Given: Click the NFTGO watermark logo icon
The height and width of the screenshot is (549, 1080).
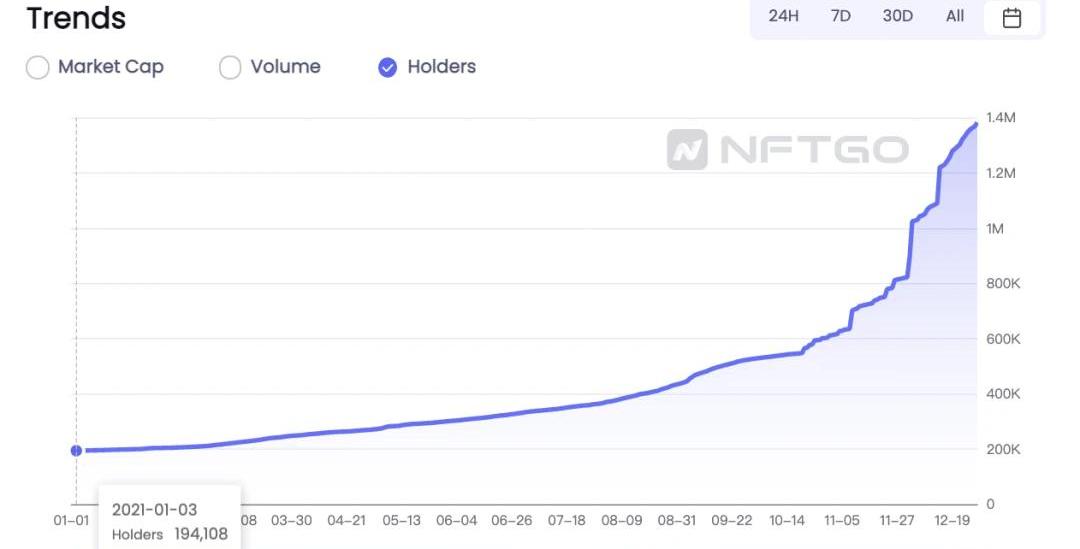Looking at the screenshot, I should pos(687,150).
